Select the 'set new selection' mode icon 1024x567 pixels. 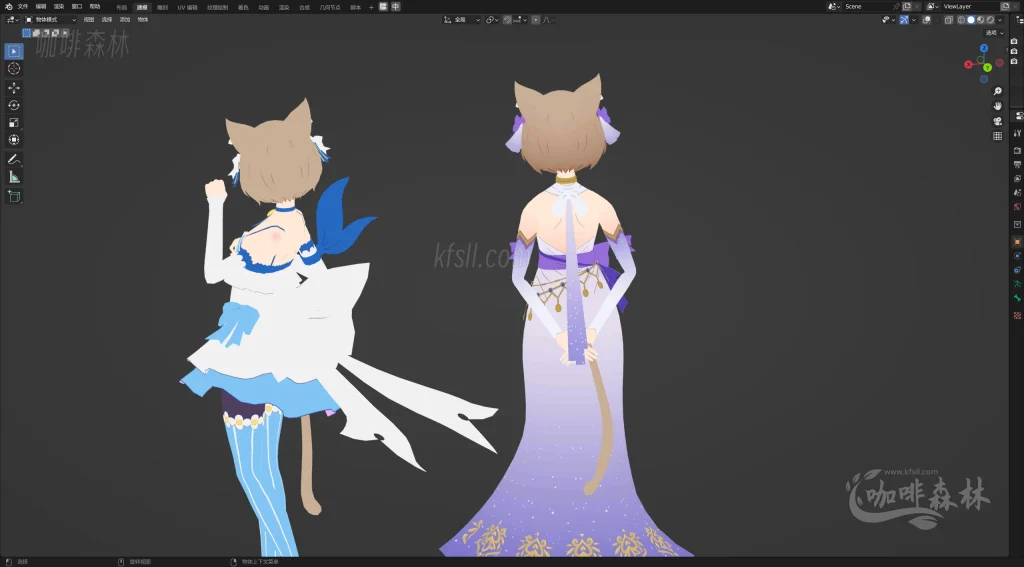(x=27, y=33)
